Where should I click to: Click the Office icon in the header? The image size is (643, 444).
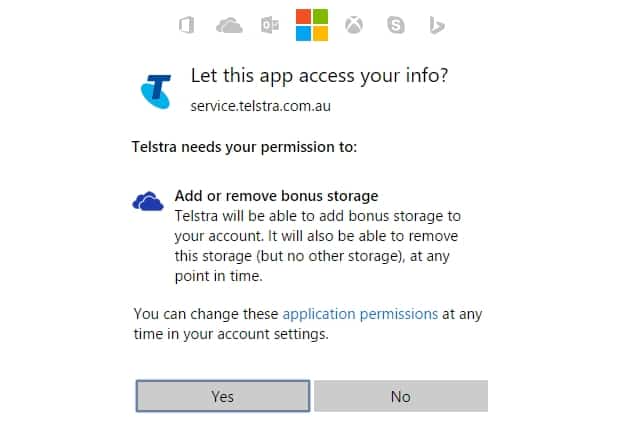(x=187, y=25)
